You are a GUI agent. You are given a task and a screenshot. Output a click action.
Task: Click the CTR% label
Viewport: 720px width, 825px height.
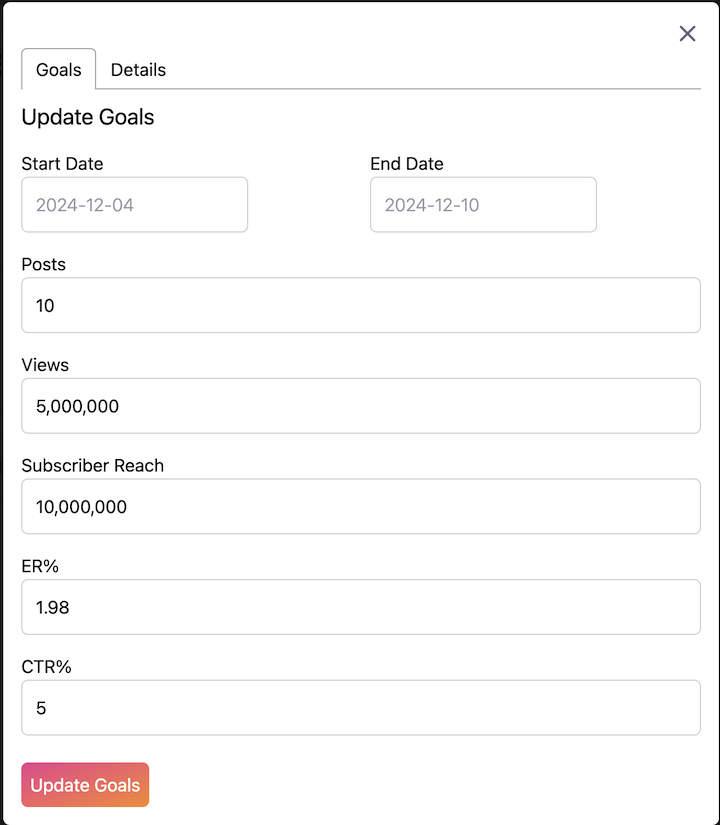coord(44,666)
